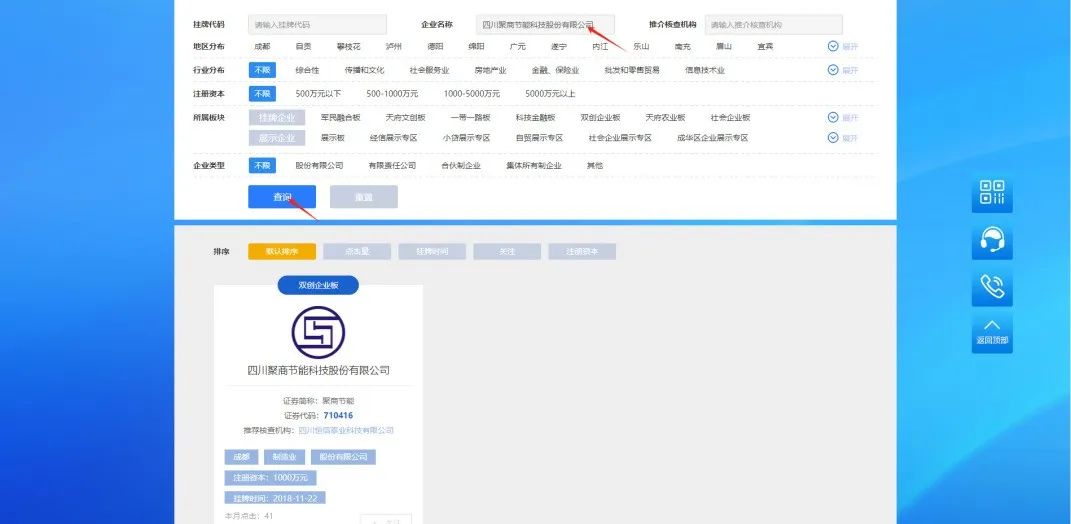Select 小贷展示专区 option
The image size is (1071, 524).
tap(467, 138)
